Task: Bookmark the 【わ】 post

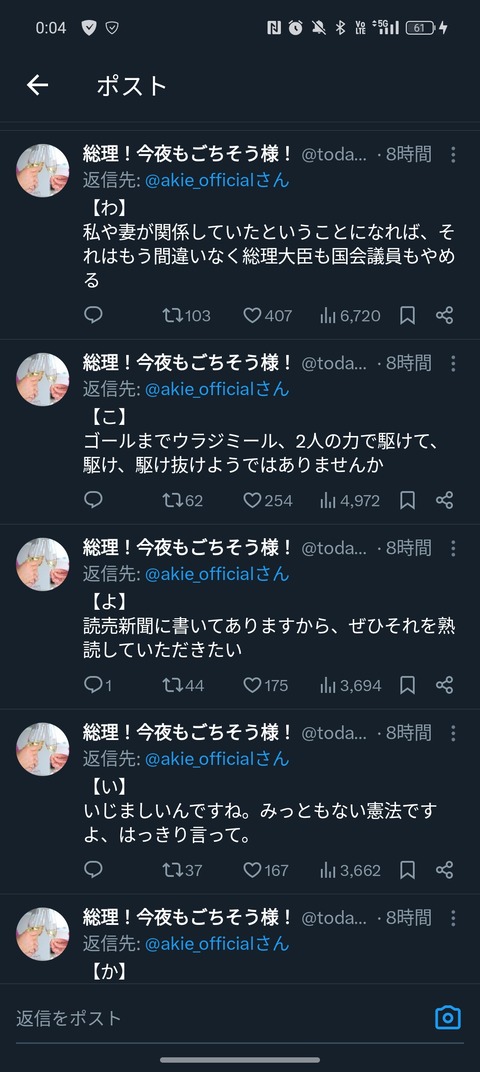Action: 408,315
